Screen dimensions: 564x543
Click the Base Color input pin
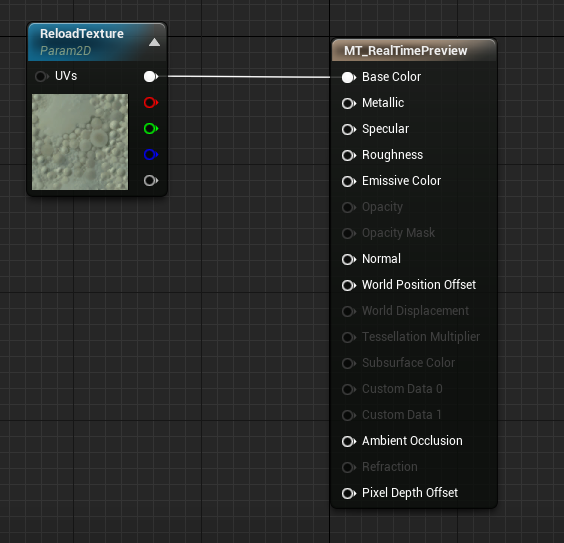point(349,77)
